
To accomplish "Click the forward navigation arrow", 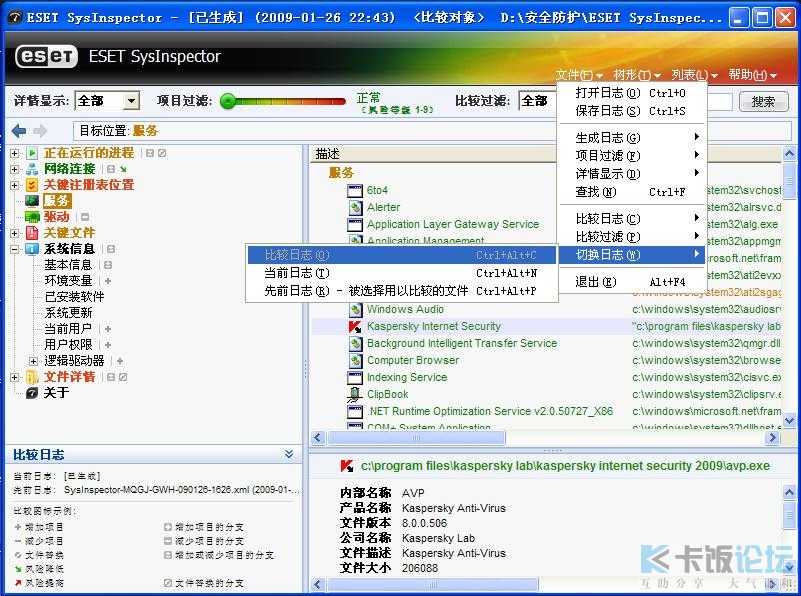I will tap(40, 131).
